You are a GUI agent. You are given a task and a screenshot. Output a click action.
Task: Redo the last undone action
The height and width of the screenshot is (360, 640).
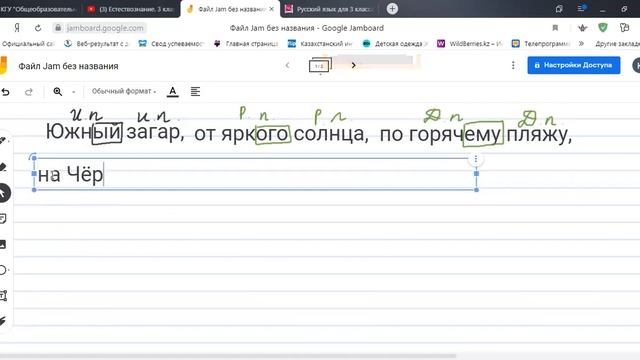click(x=29, y=92)
